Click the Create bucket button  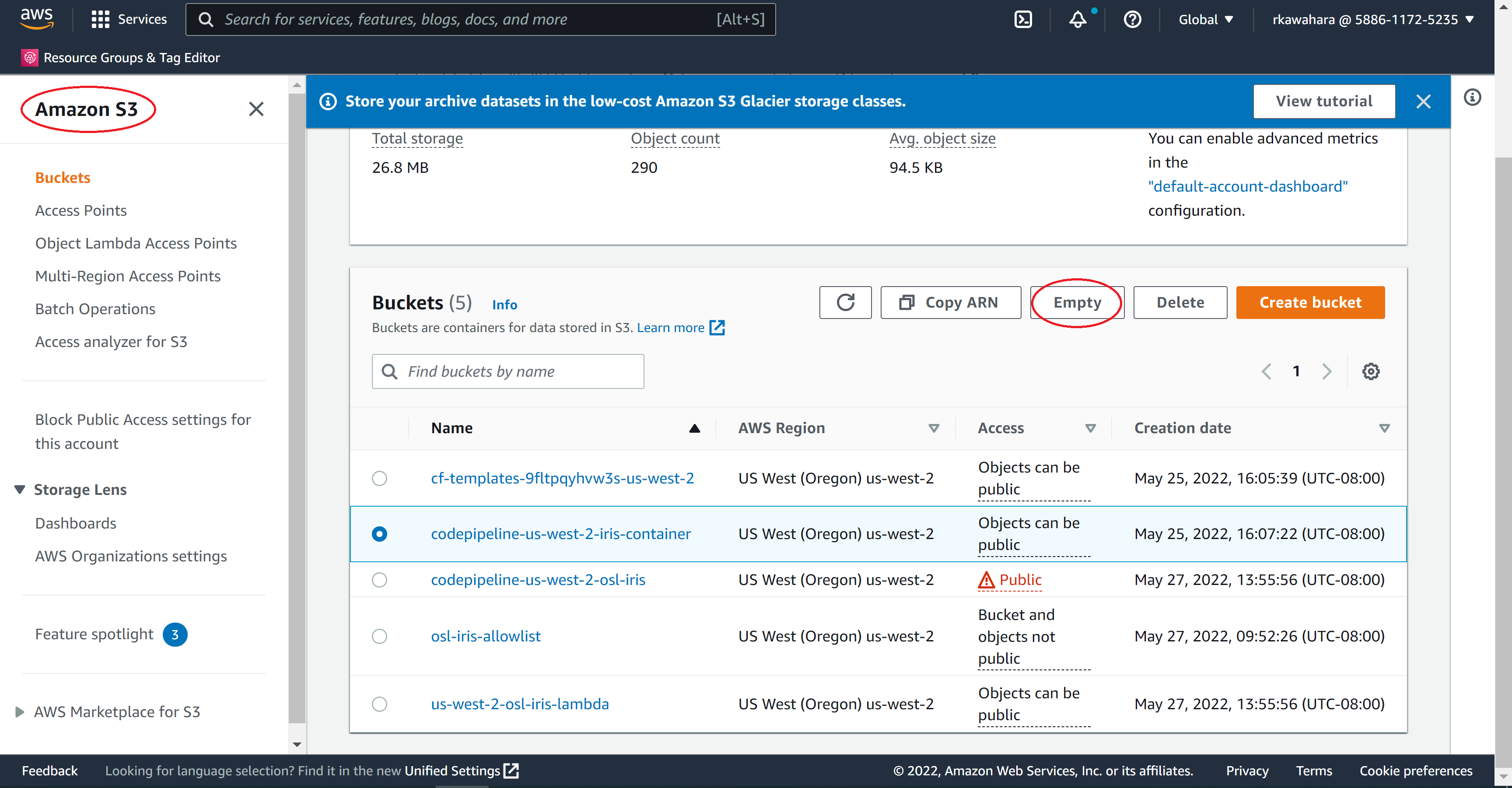(x=1310, y=301)
